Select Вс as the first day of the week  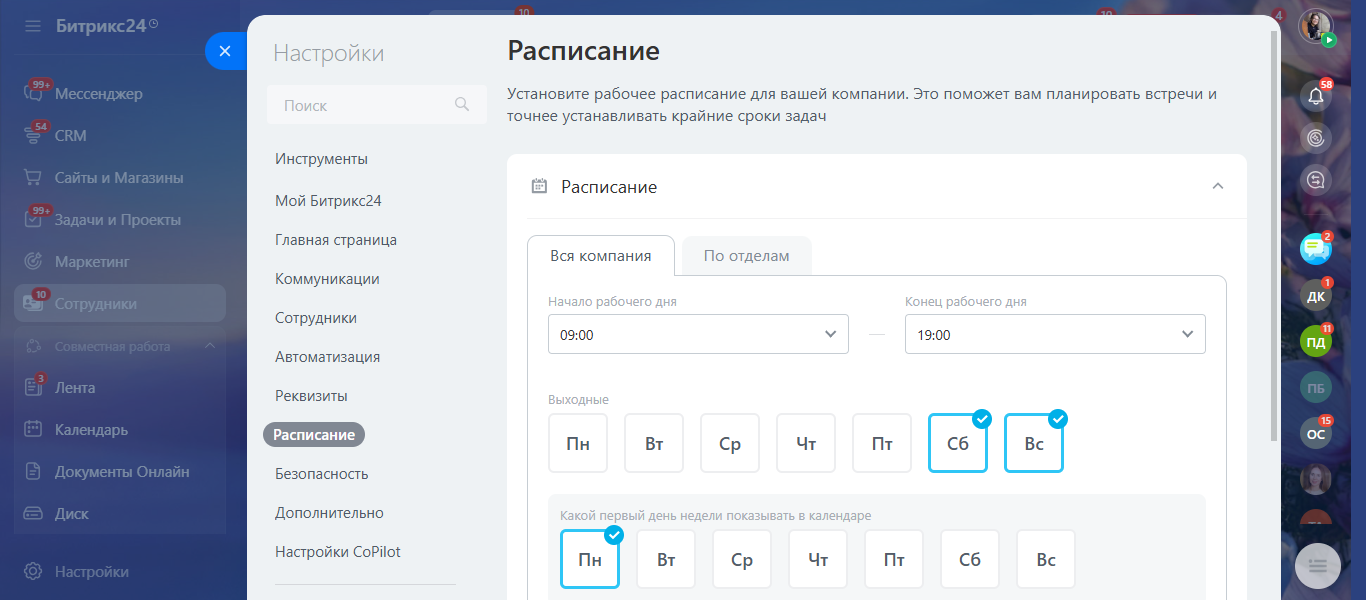(x=1046, y=559)
